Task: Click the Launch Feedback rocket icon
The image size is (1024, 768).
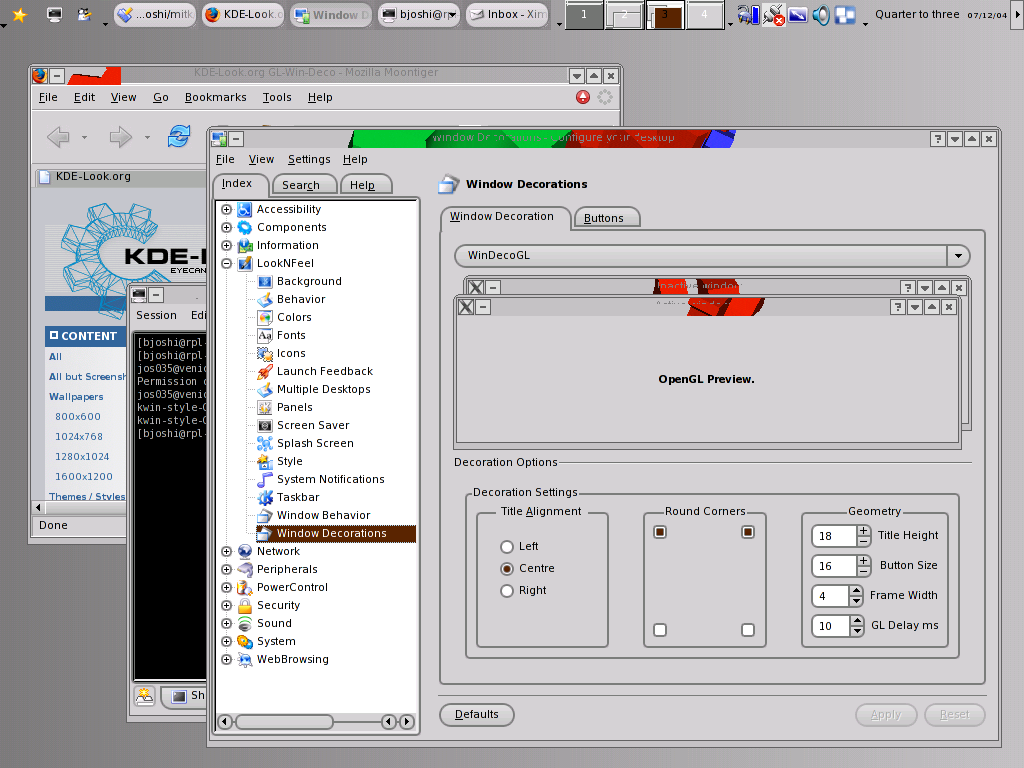Action: coord(264,372)
